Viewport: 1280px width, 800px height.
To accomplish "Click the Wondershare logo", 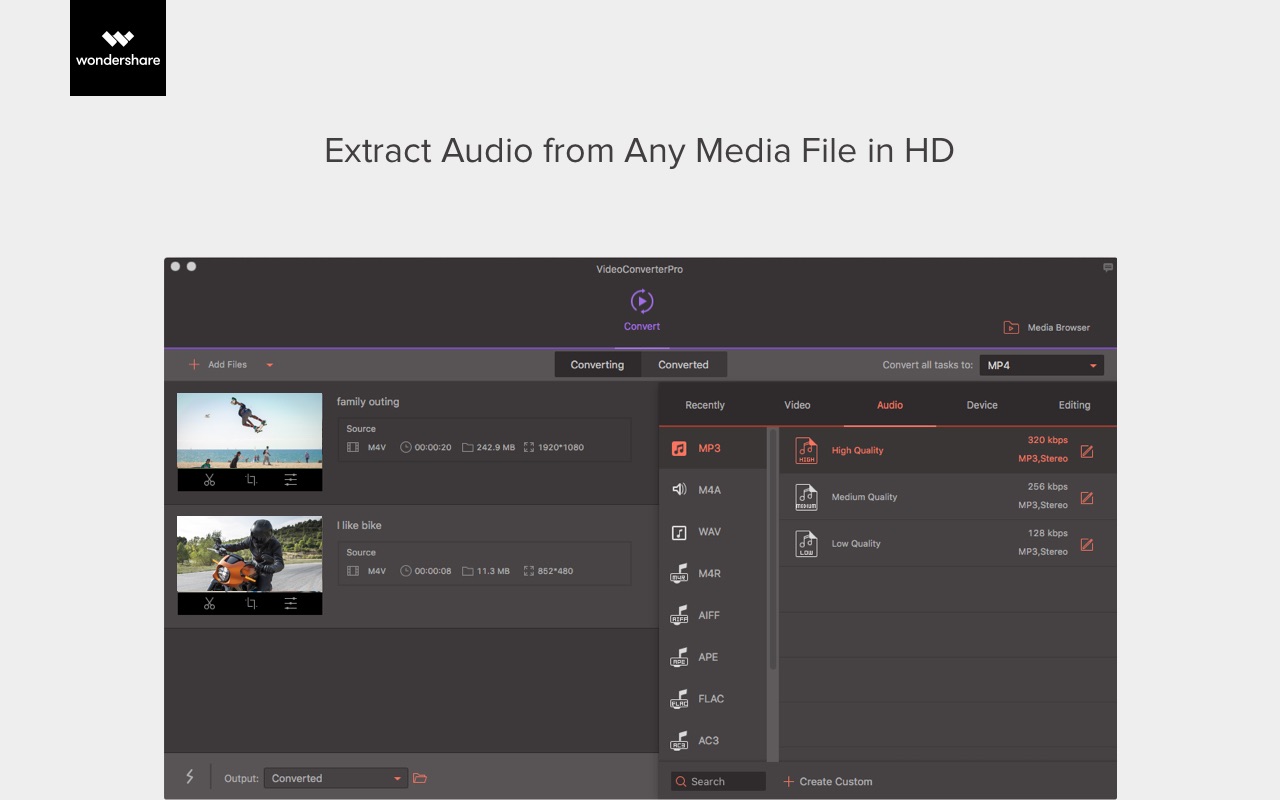I will coord(118,48).
